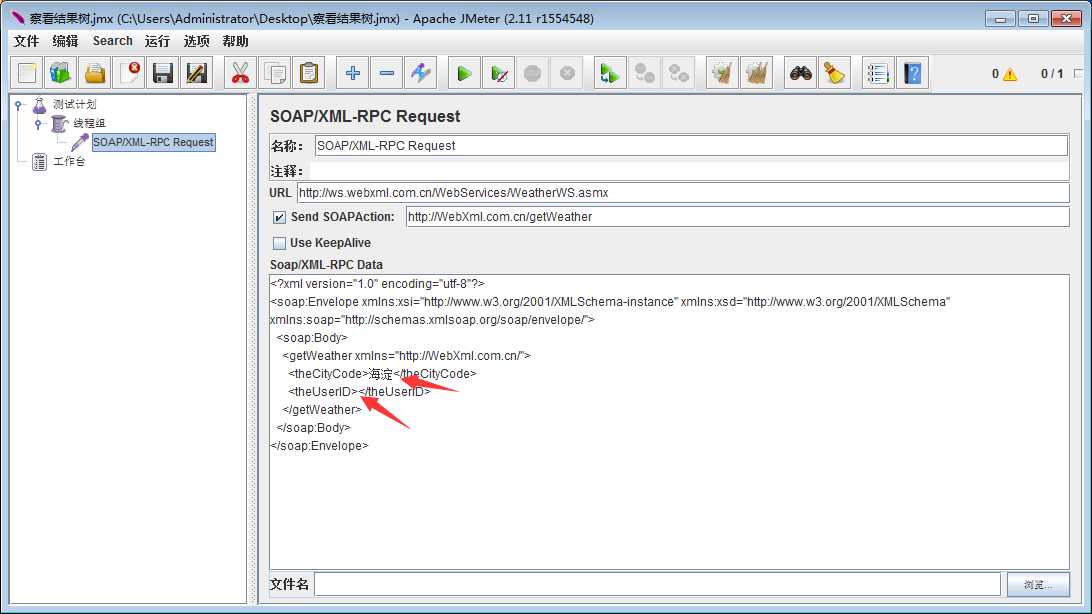The image size is (1092, 614).
Task: Clear all results with double broom icon
Action: tap(756, 72)
